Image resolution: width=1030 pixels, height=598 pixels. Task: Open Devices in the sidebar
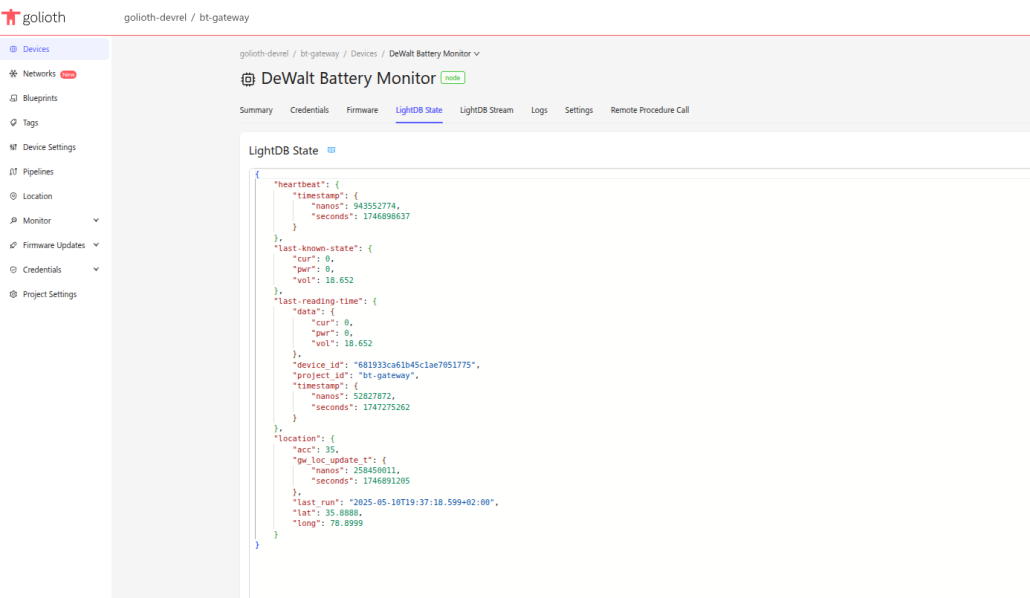coord(55,49)
